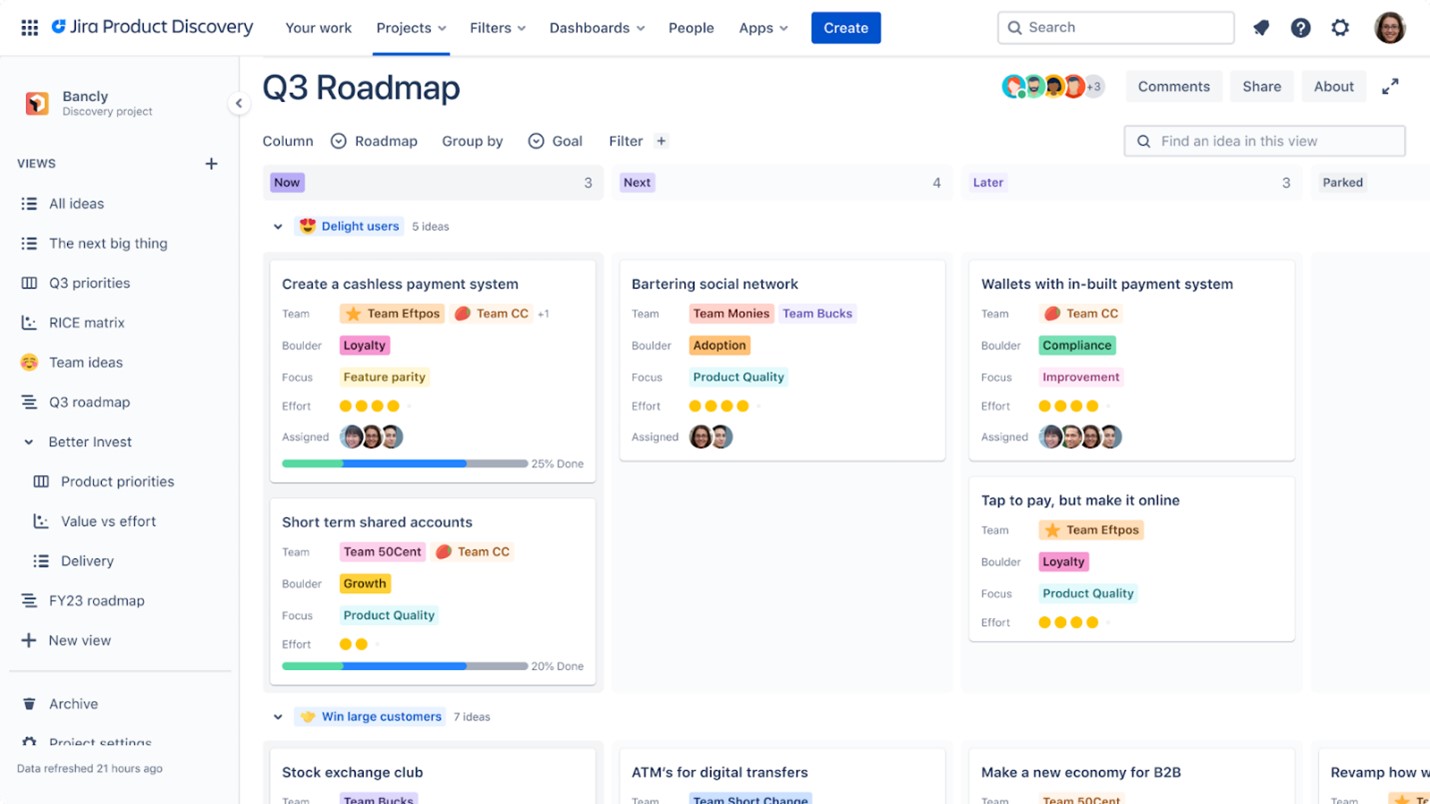Image resolution: width=1430 pixels, height=804 pixels.
Task: Add a filter with the plus icon
Action: click(x=661, y=141)
